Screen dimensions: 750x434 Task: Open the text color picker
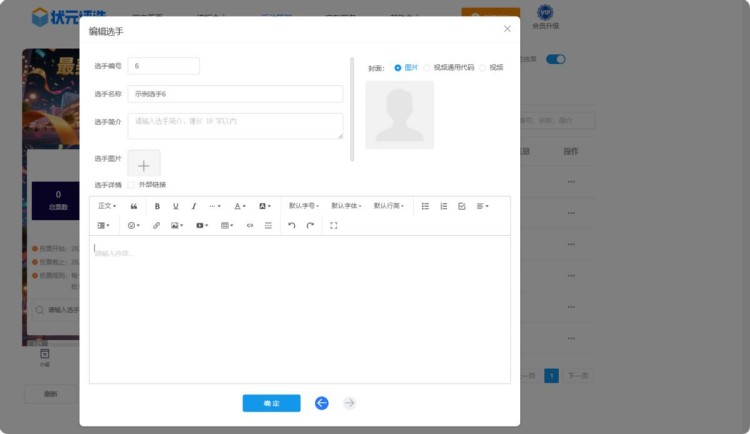240,206
